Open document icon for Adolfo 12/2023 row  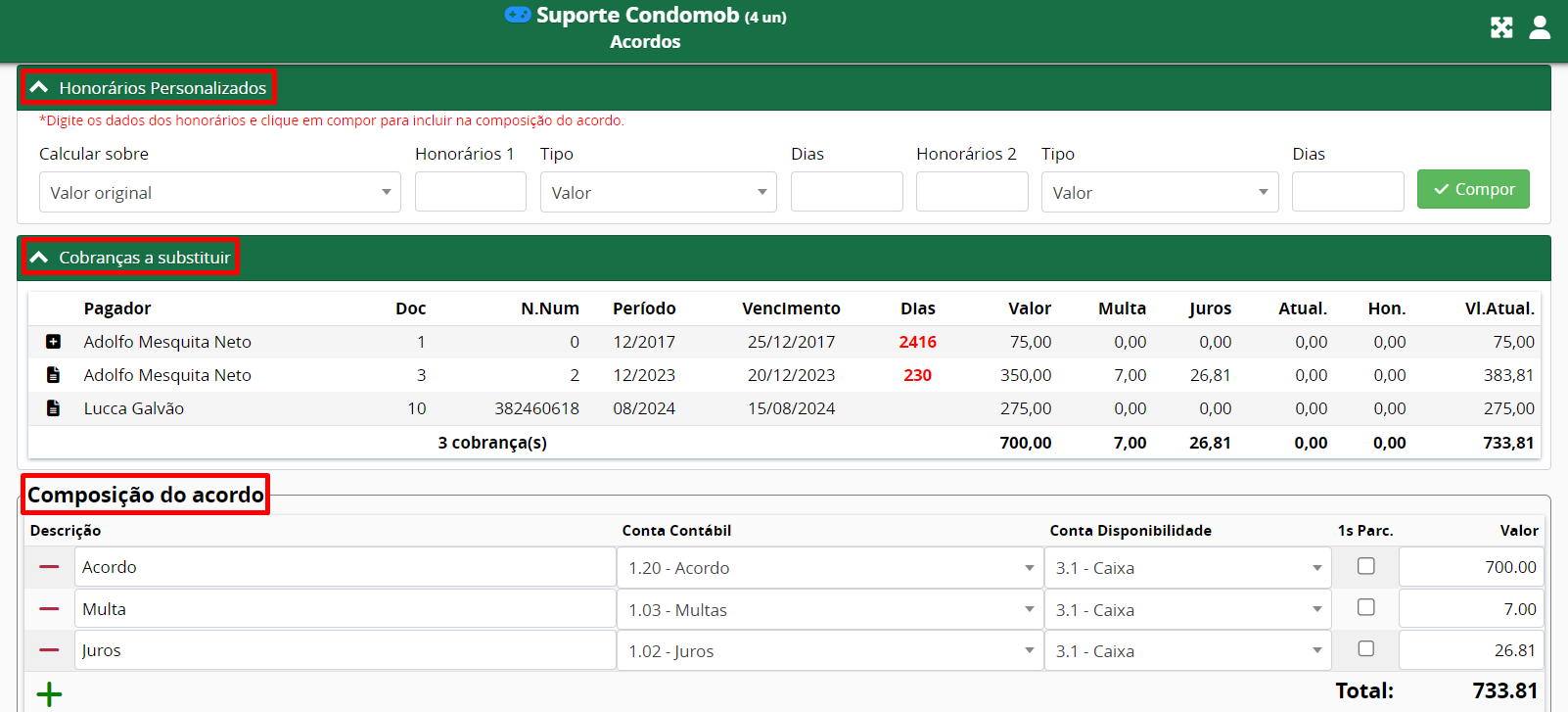point(53,375)
